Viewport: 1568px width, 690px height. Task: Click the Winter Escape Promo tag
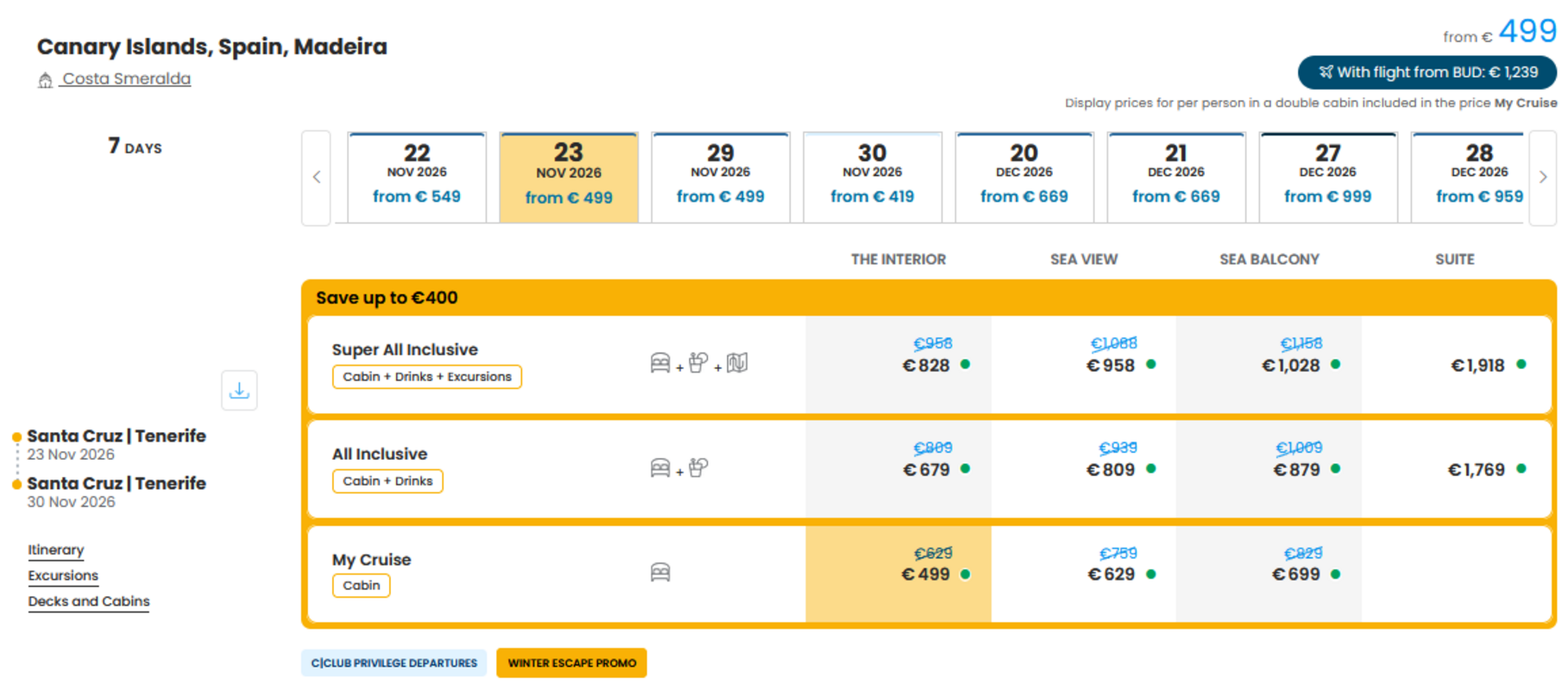click(x=571, y=663)
